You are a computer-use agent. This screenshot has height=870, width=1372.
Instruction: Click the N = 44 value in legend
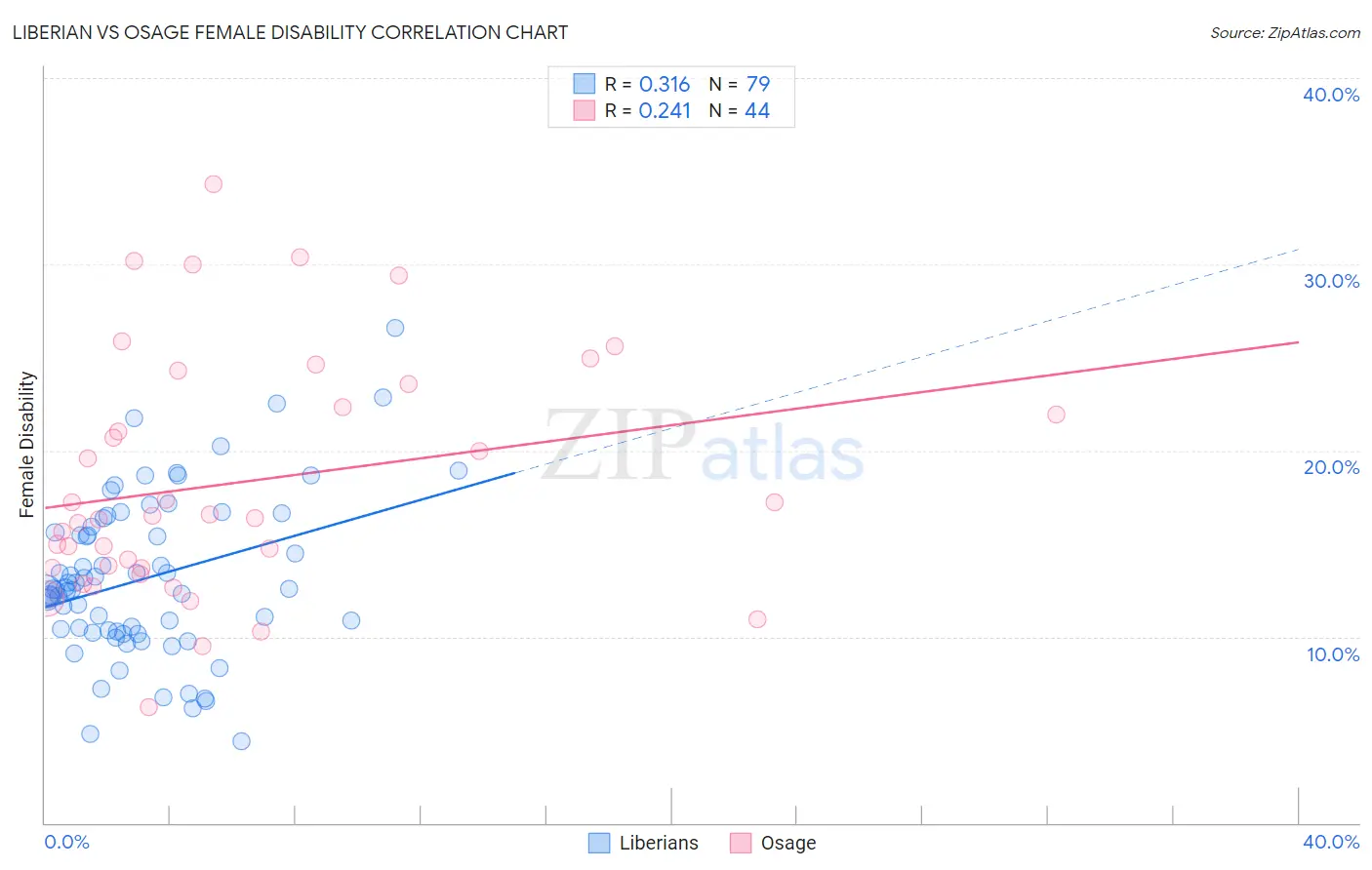coord(740,110)
